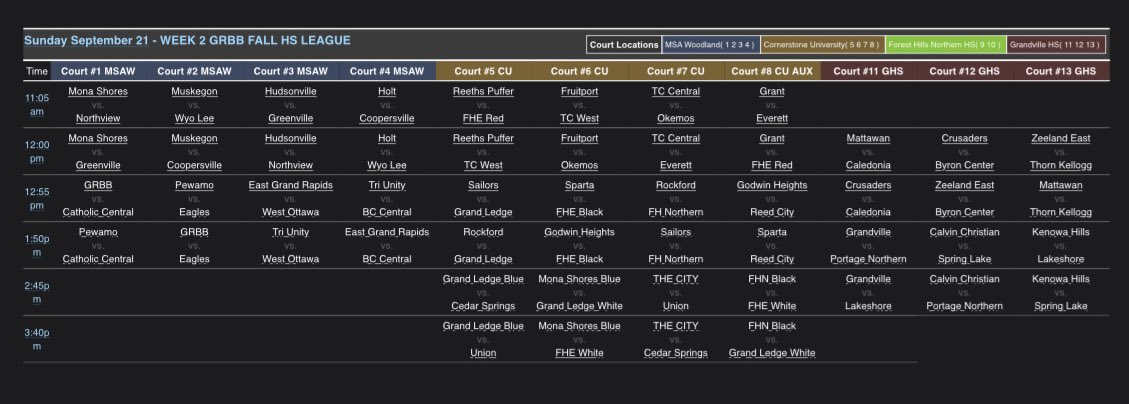
Task: Click the 2:45pm time cell
Action: point(37,292)
